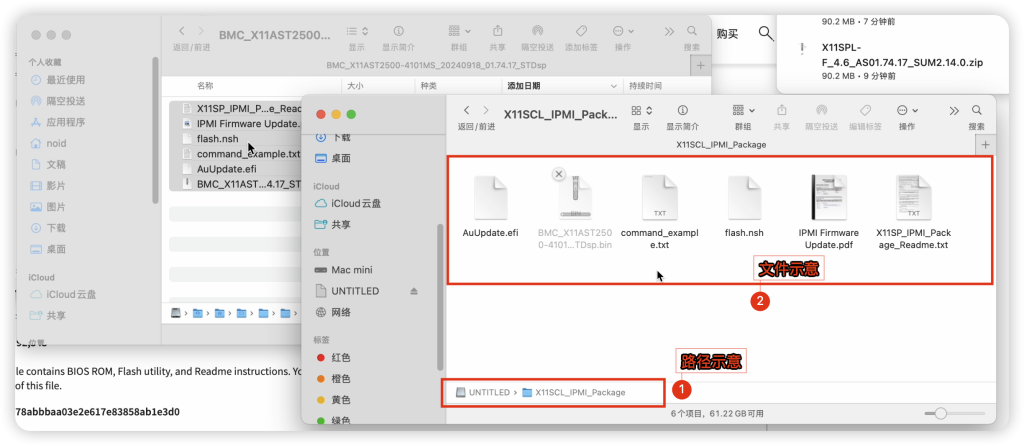Select Mac mini in sidebar locations
1024x446 pixels.
coord(344,270)
